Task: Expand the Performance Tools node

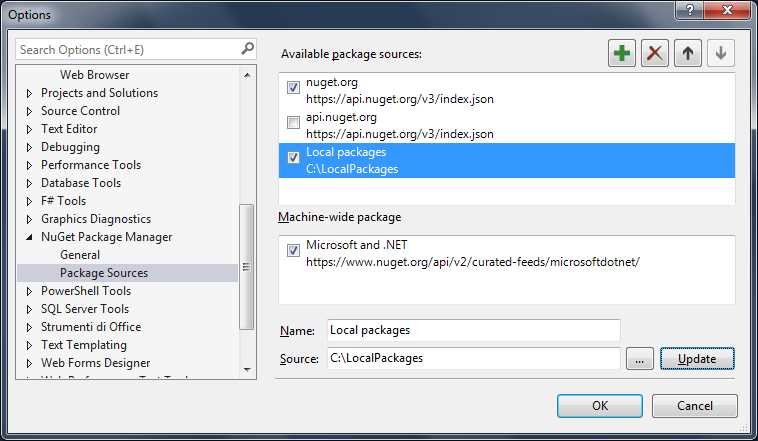Action: pos(29,165)
